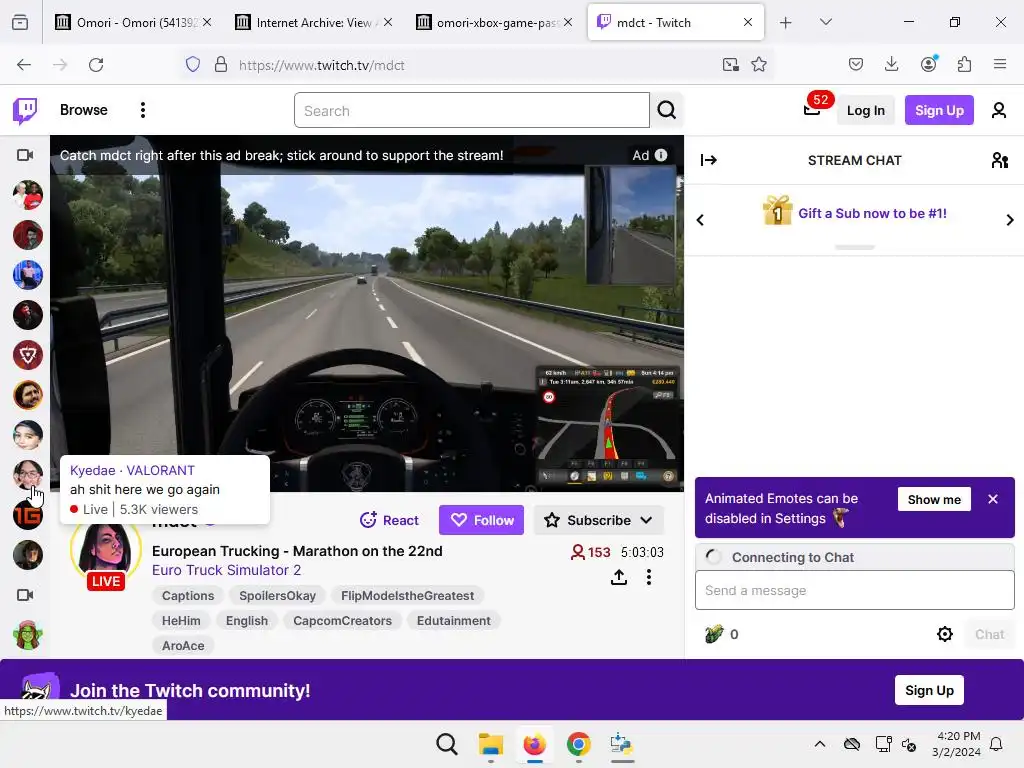This screenshot has height=768, width=1024.
Task: Open the Kyedae channel avatar in sidebar
Action: pyautogui.click(x=27, y=475)
